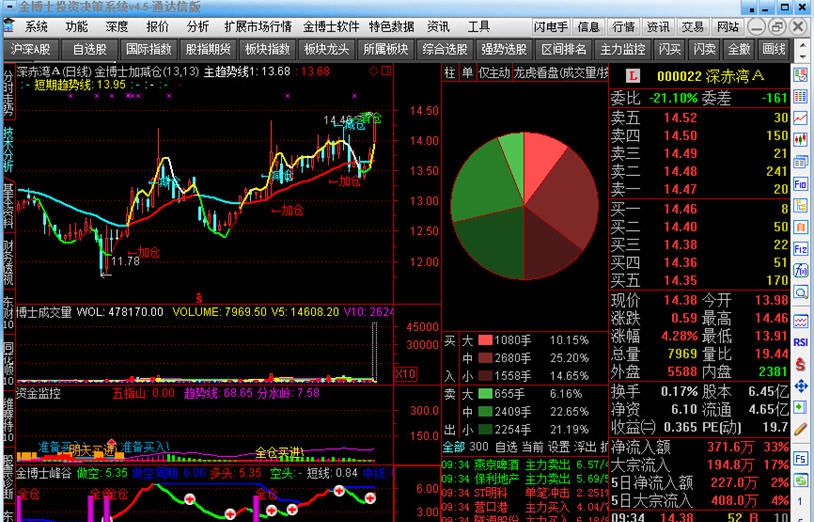The height and width of the screenshot is (522, 814).
Task: Switch to the 技术分析 side tab
Action: (9, 149)
